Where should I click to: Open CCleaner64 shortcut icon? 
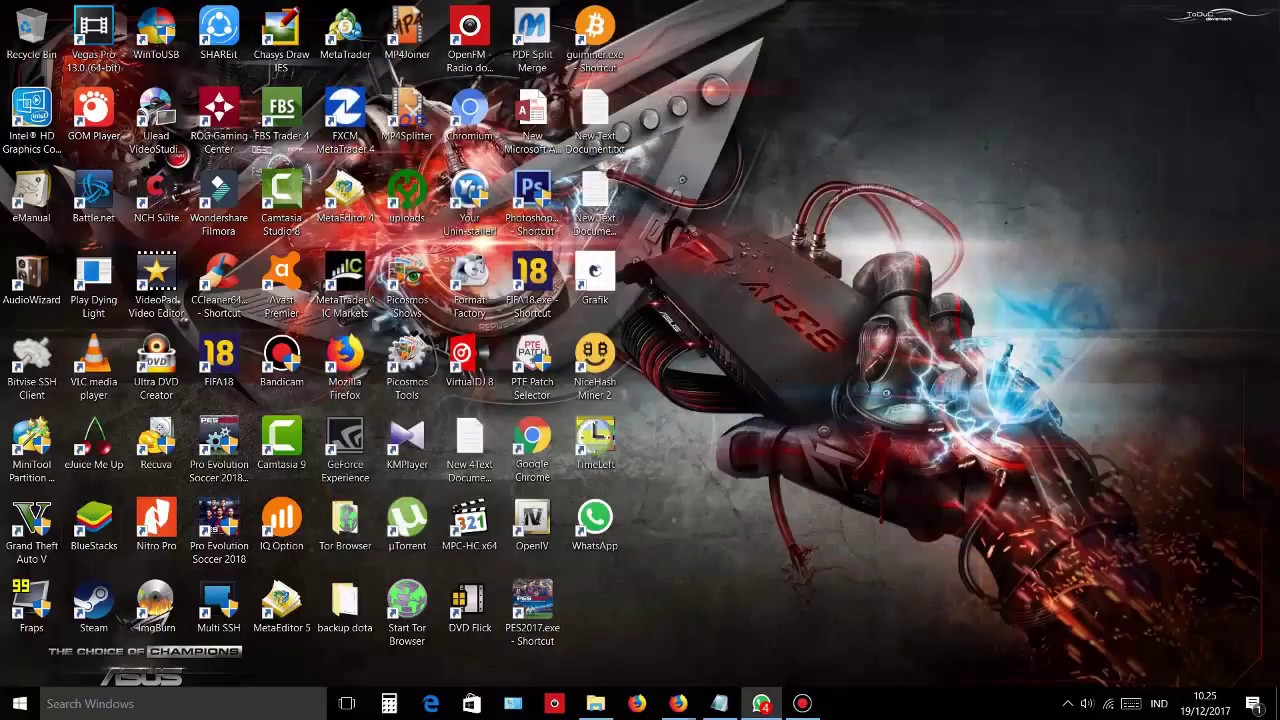click(x=218, y=285)
